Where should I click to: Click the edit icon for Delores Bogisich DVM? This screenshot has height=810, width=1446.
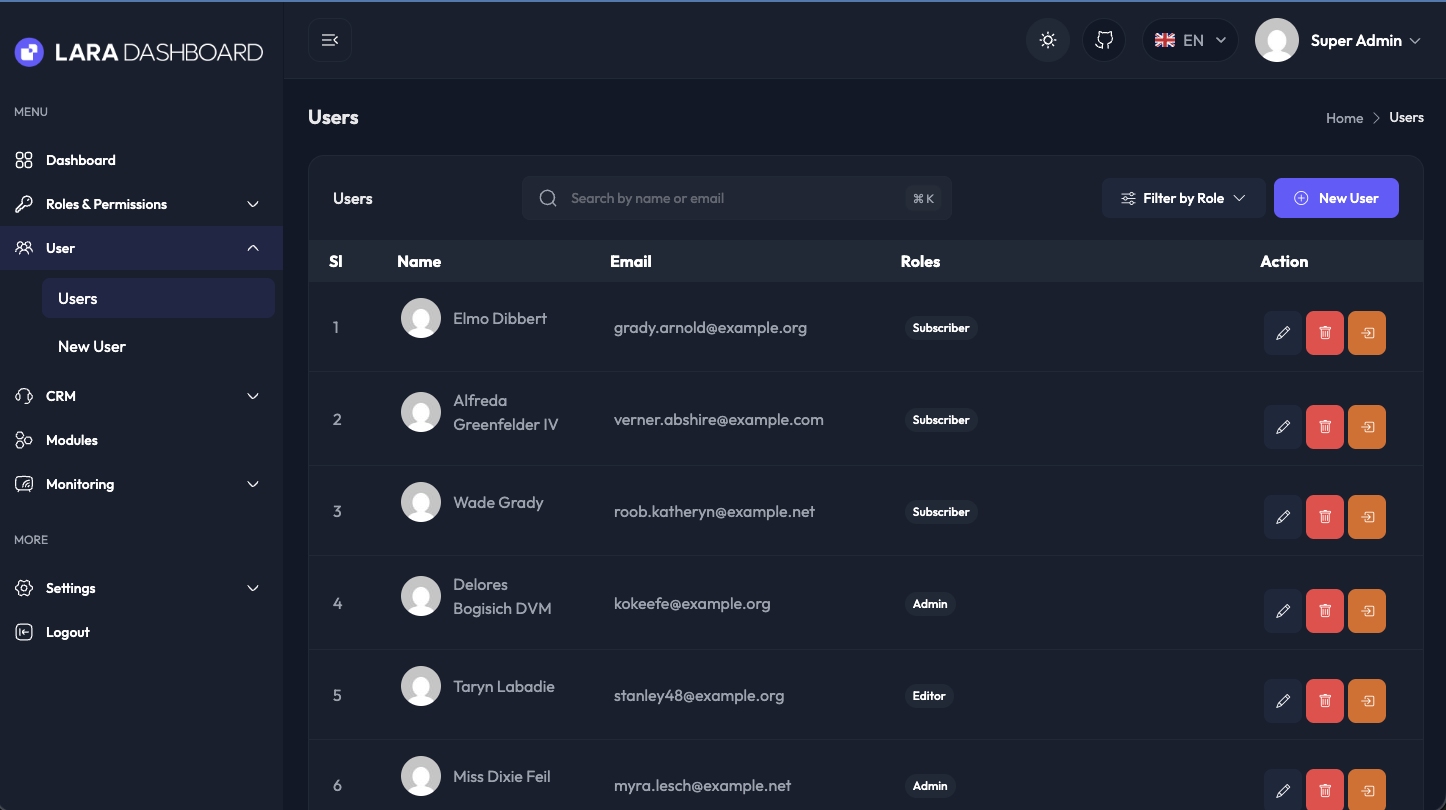coord(1283,610)
